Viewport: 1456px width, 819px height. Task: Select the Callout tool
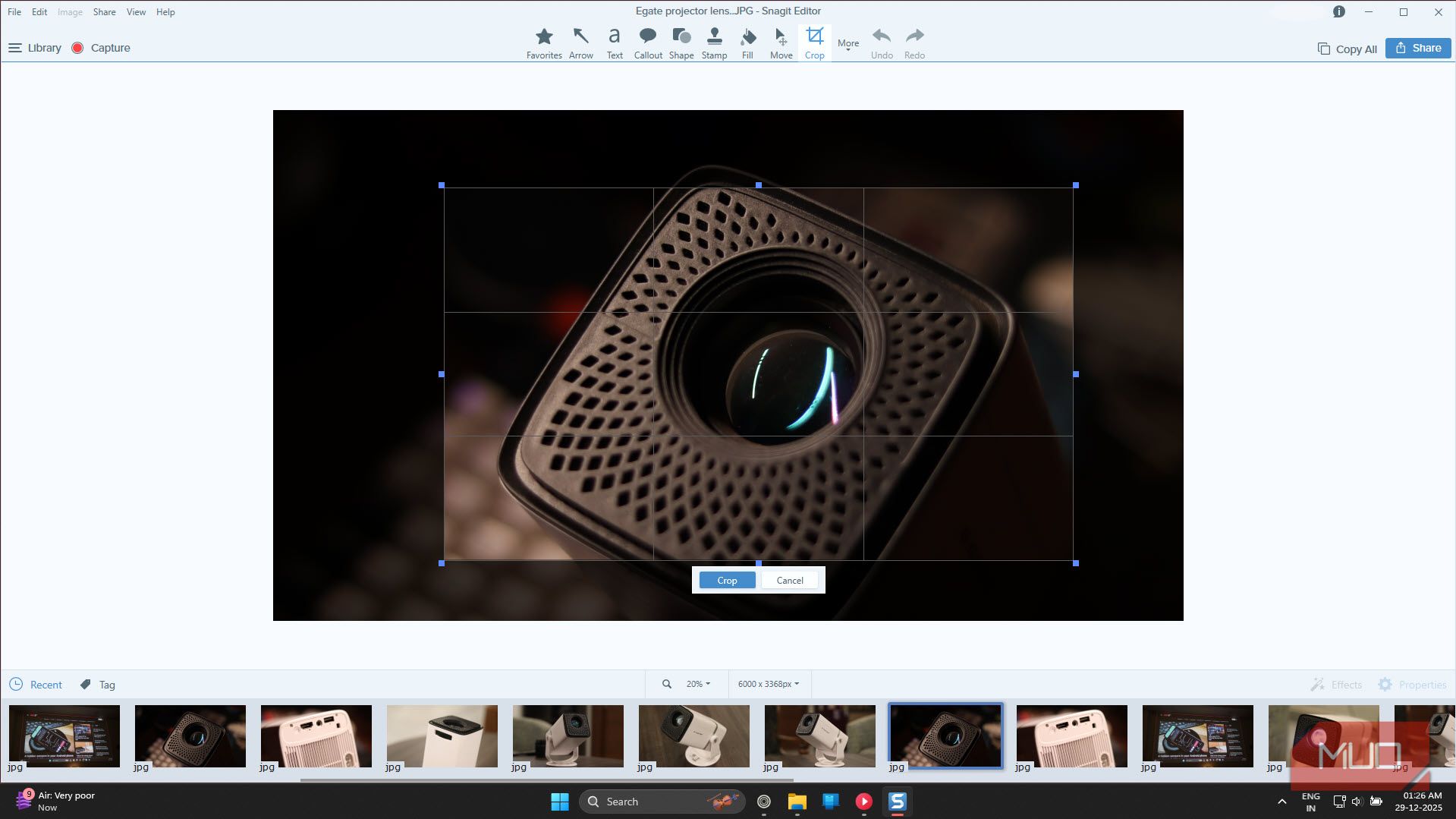coord(648,43)
